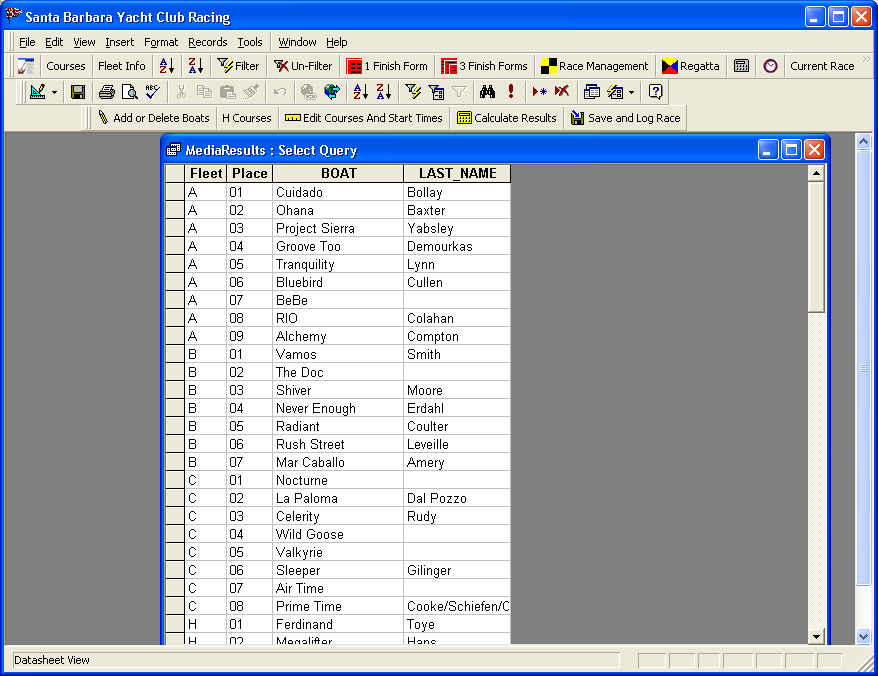Click the row selector for Cuidado
Viewport: 878px width, 676px height.
[x=175, y=192]
